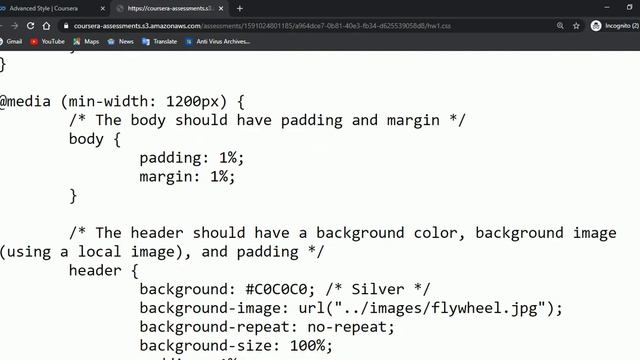Click the 'header {' selector line
Viewport: 640px width, 360px height.
104,271
